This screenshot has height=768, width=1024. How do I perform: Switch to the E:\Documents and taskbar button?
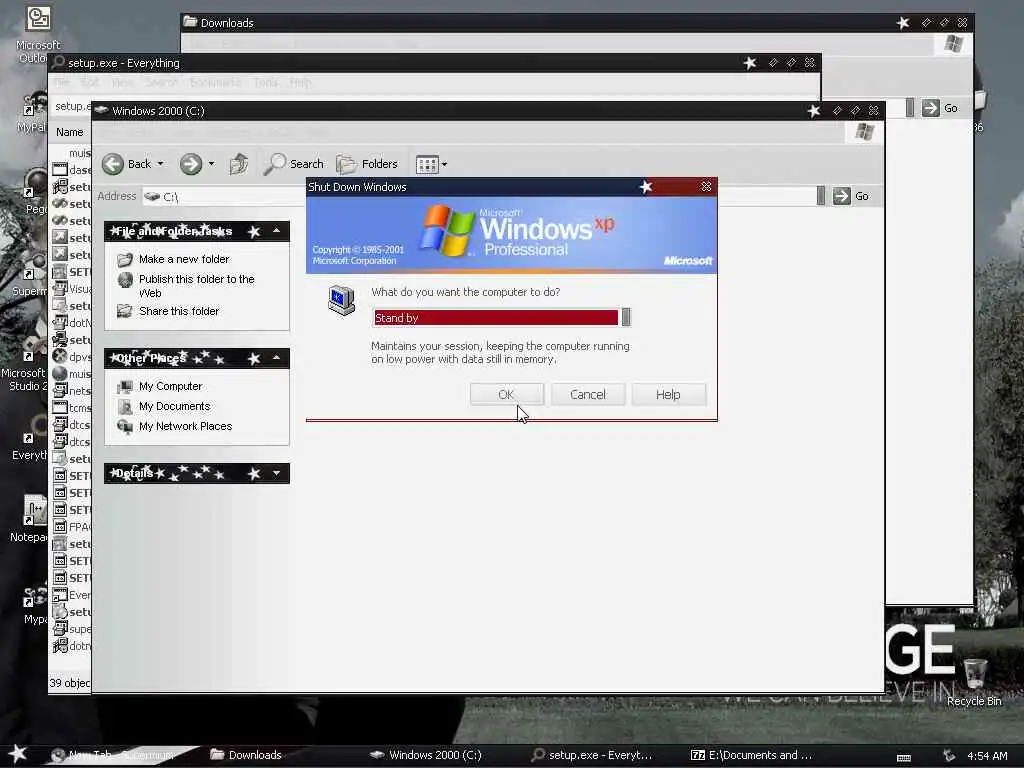pyautogui.click(x=752, y=755)
